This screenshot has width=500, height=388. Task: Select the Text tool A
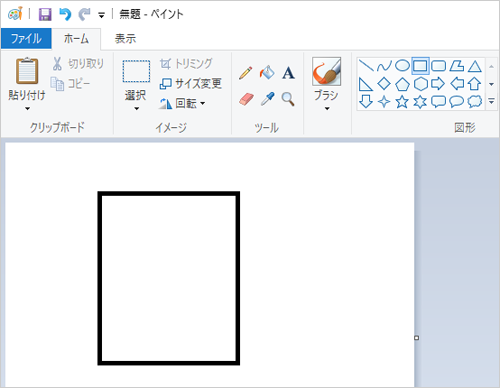tap(288, 73)
